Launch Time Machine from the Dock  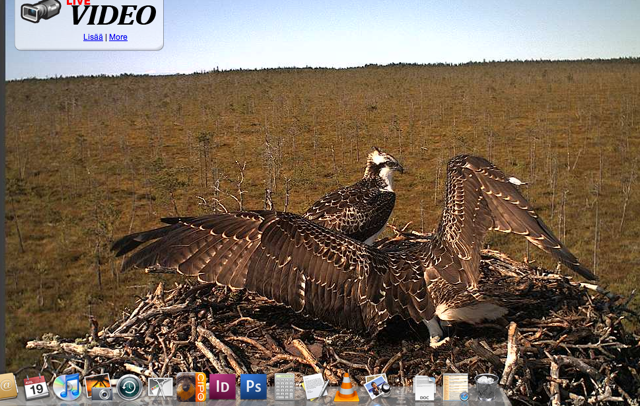coord(129,387)
